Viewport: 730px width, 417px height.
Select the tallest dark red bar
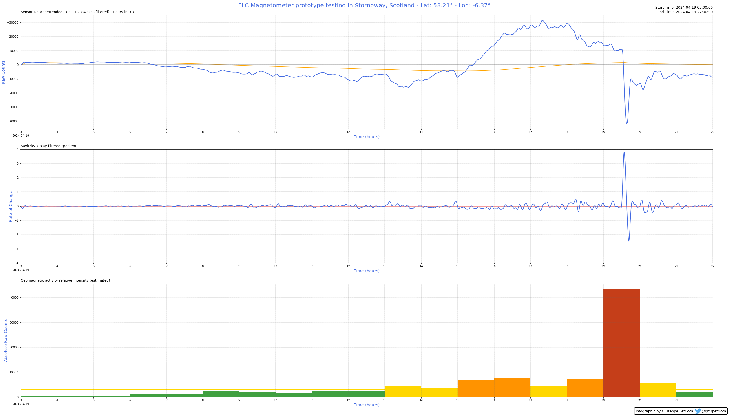(x=620, y=343)
